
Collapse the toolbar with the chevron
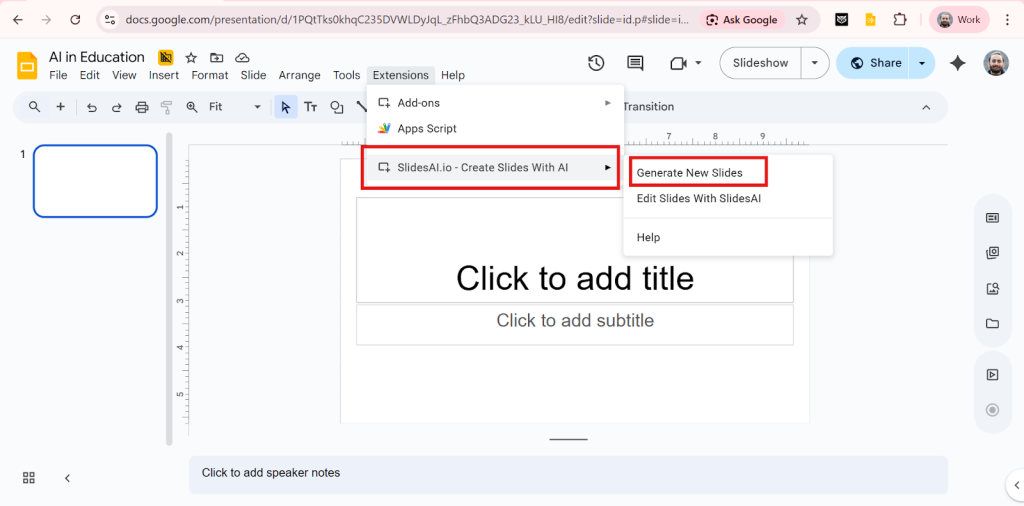[926, 107]
